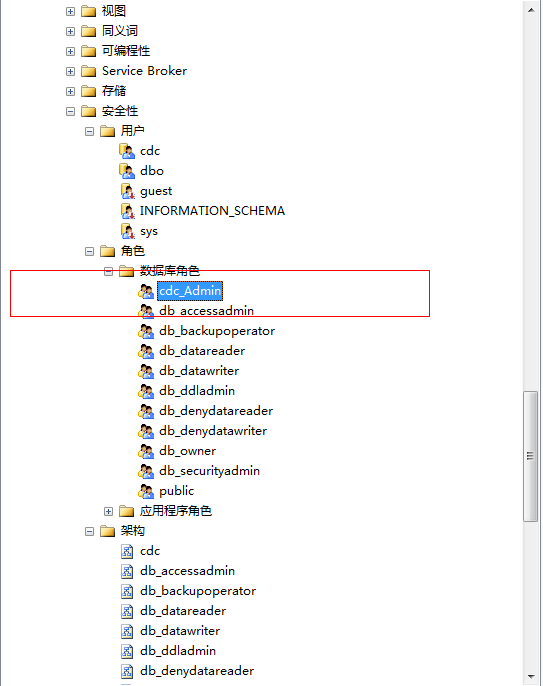
Task: Click the db_datareader role icon
Action: 146,351
